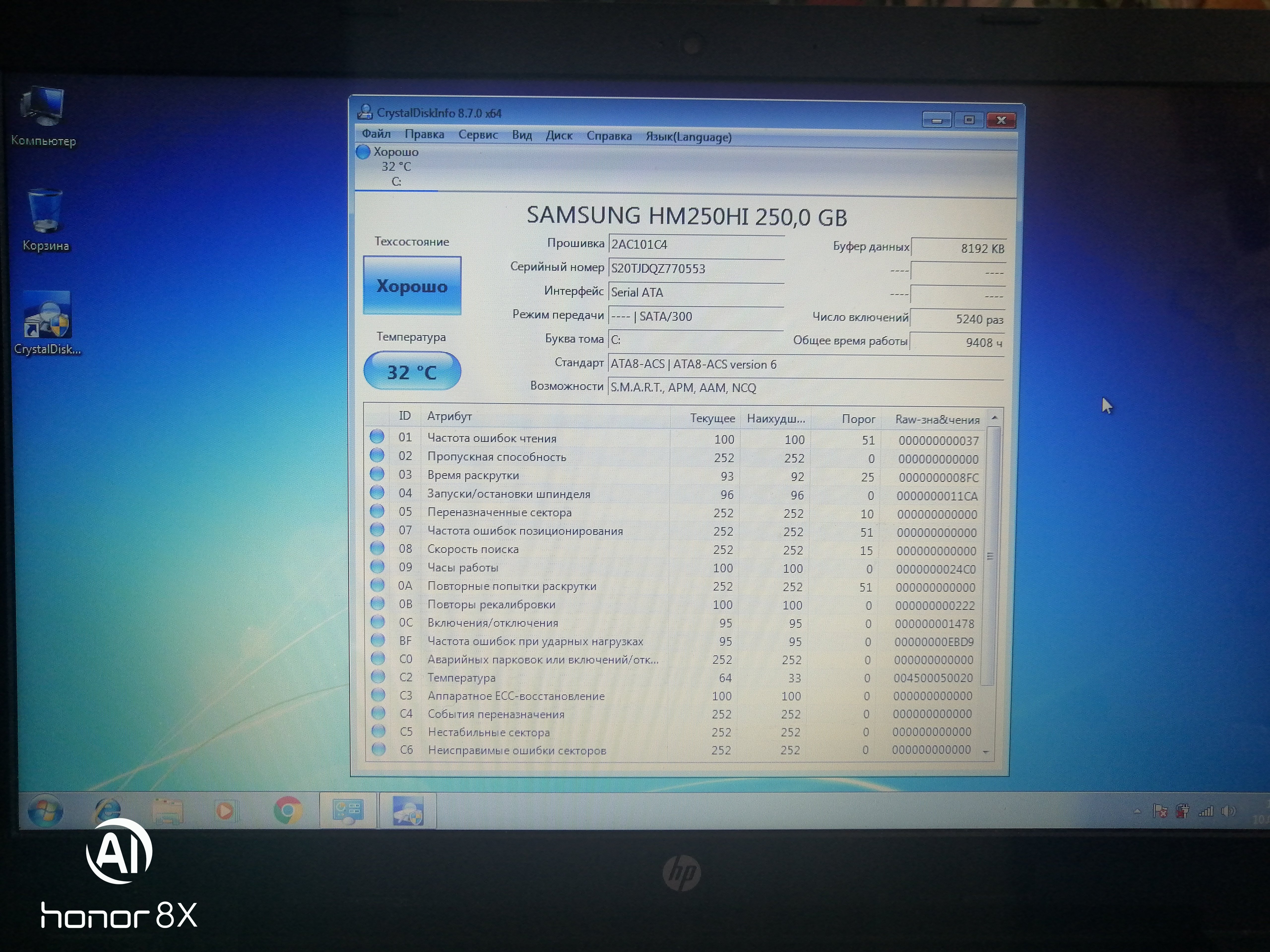This screenshot has height=952, width=1270.
Task: Click raw value 0000000024C0
Action: (x=936, y=569)
